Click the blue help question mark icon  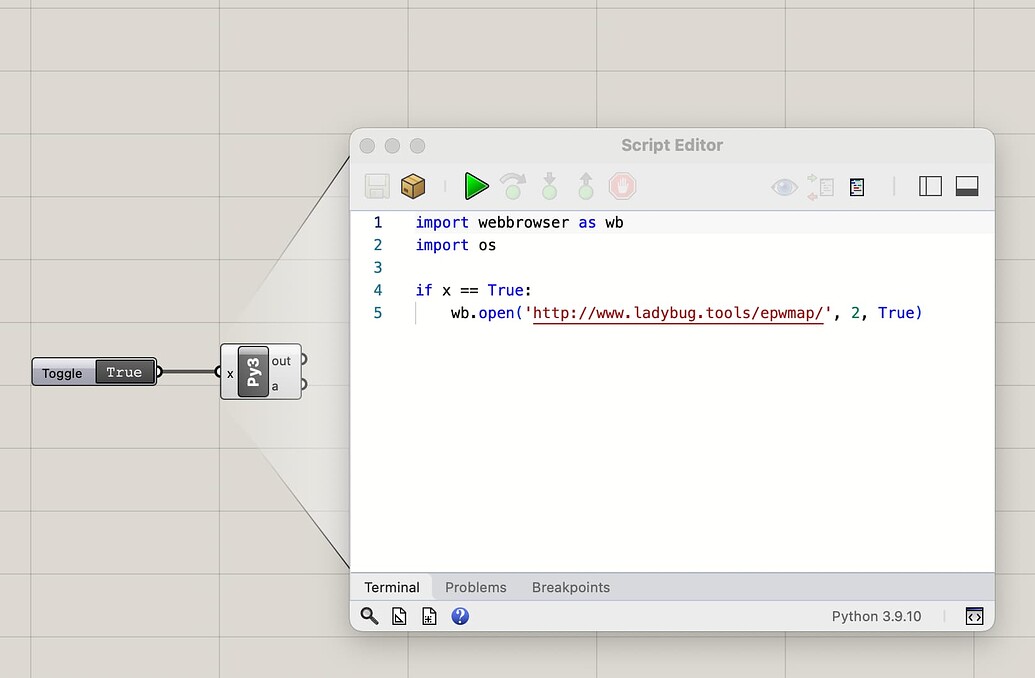pos(460,616)
